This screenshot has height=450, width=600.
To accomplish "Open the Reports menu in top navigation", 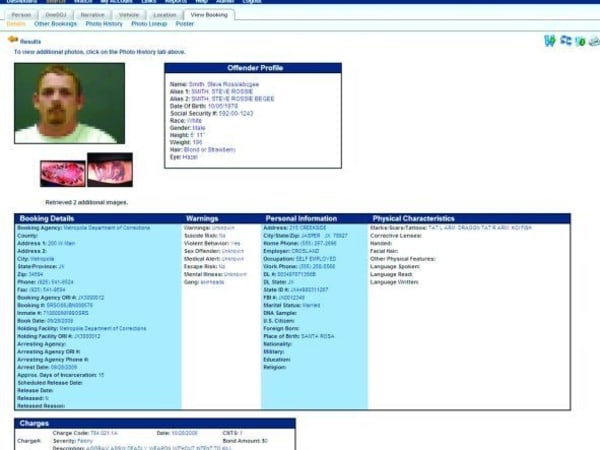I will coord(174,2).
